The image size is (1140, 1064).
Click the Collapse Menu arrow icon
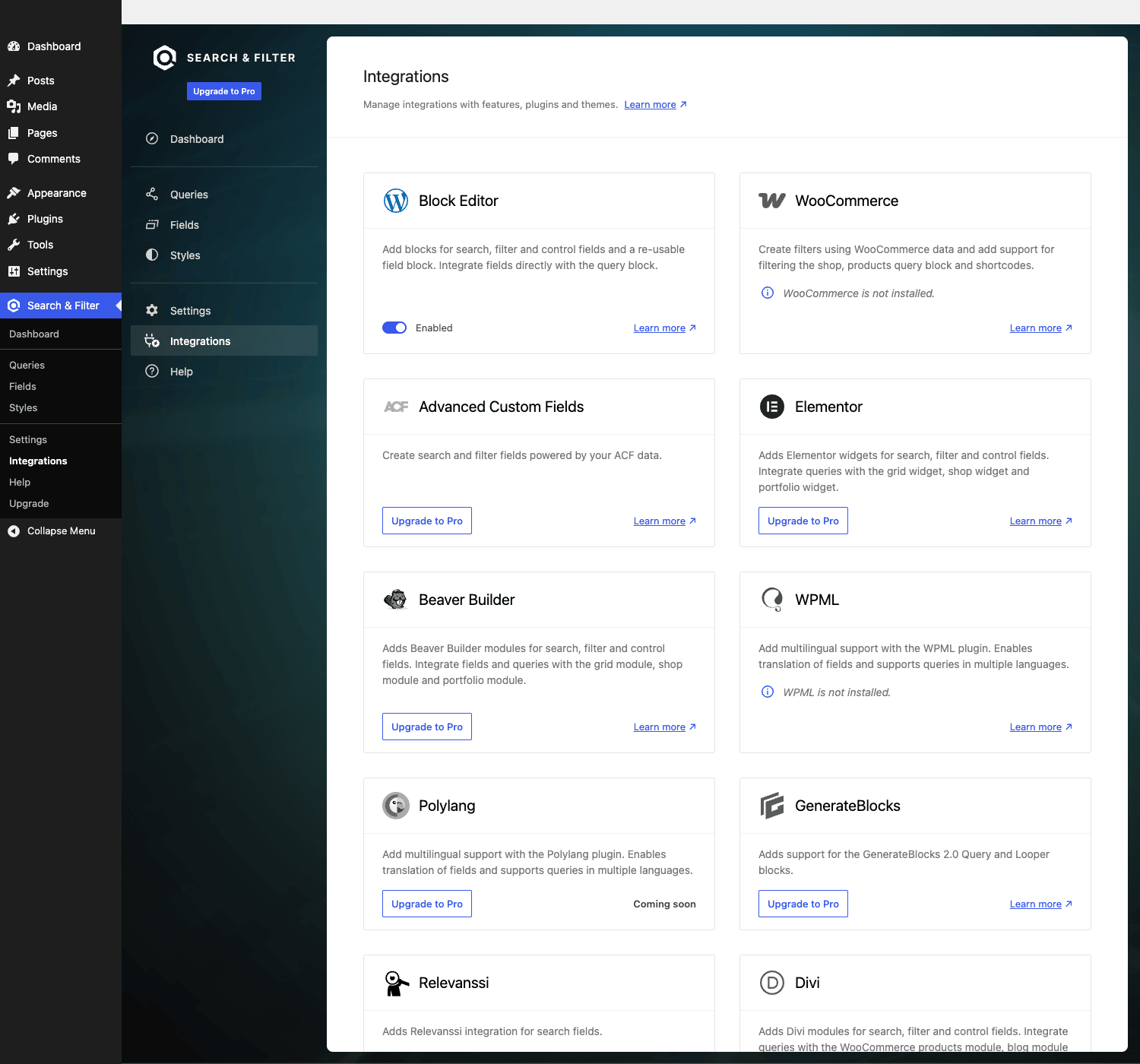14,531
